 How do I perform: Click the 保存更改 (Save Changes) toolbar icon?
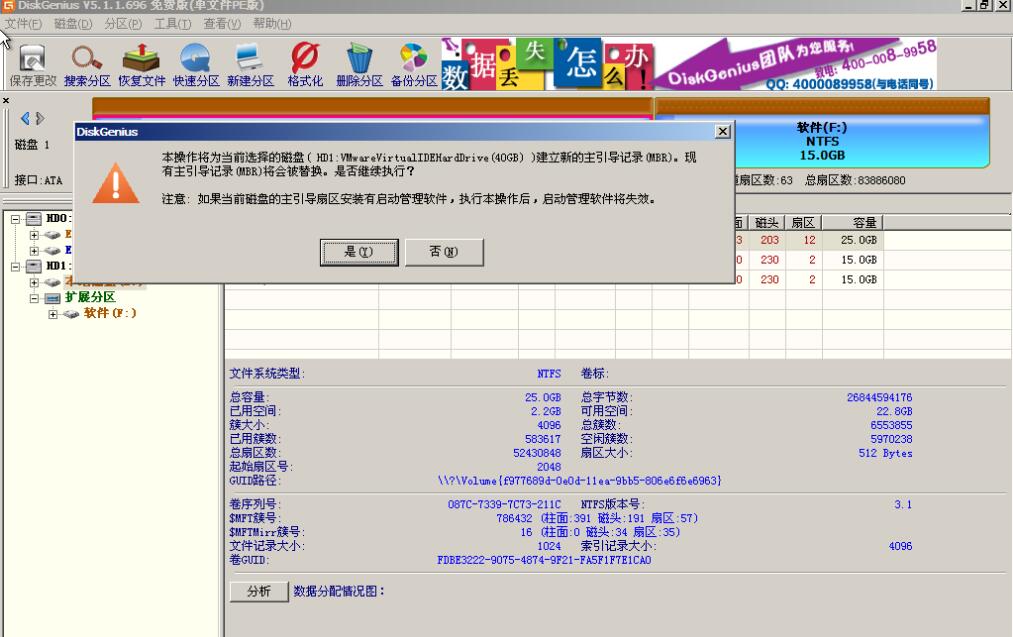pyautogui.click(x=32, y=62)
